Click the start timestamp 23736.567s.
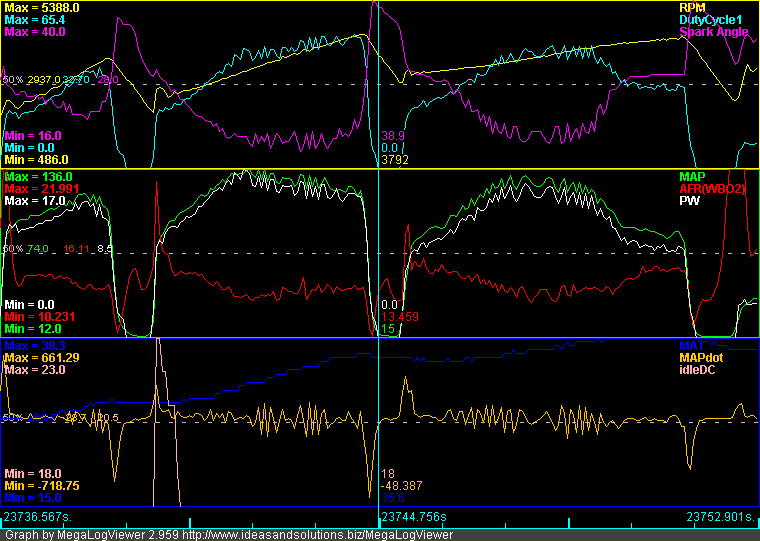 37,517
